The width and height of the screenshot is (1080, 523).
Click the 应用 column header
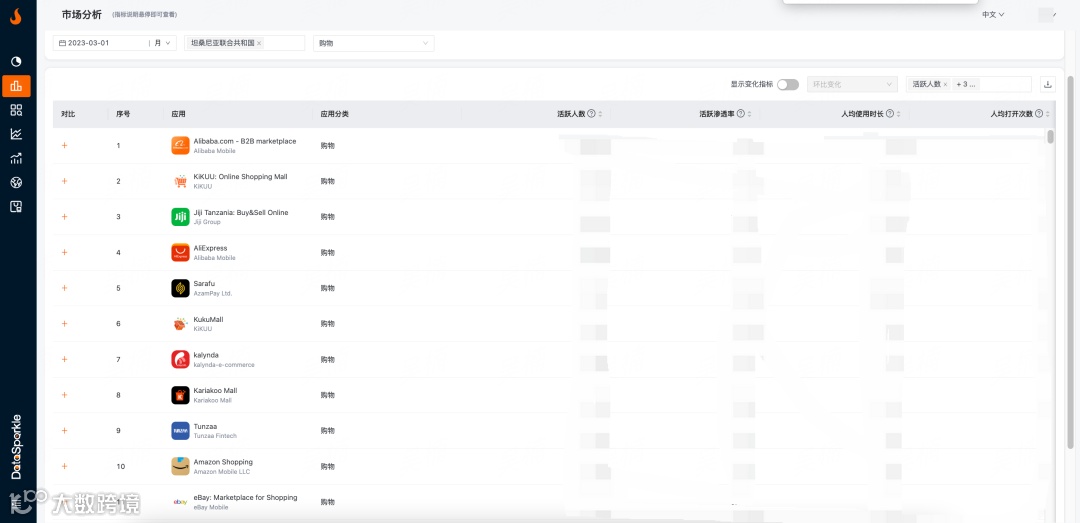point(178,114)
